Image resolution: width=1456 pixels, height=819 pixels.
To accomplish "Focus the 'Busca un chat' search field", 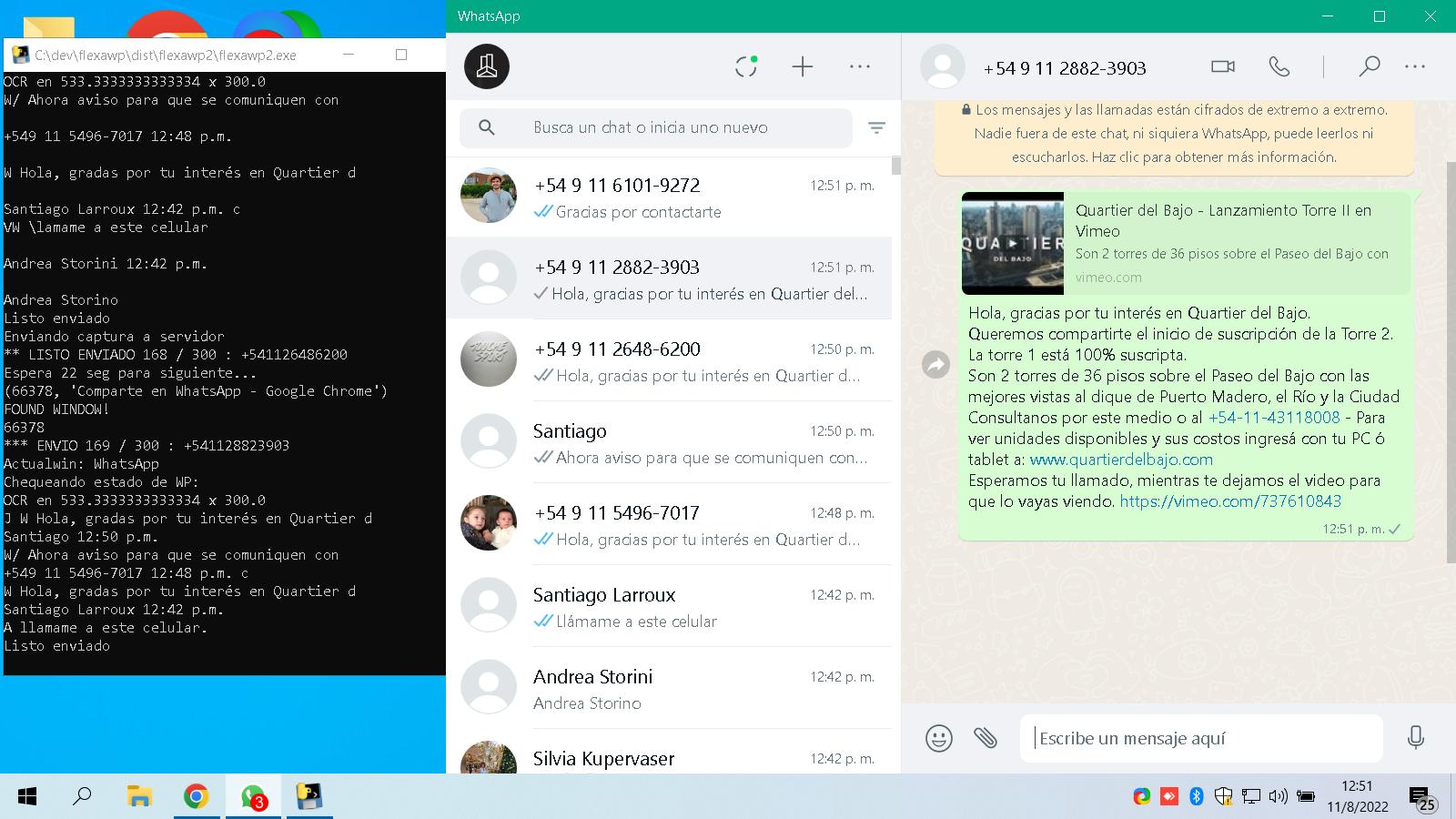I will click(x=656, y=128).
